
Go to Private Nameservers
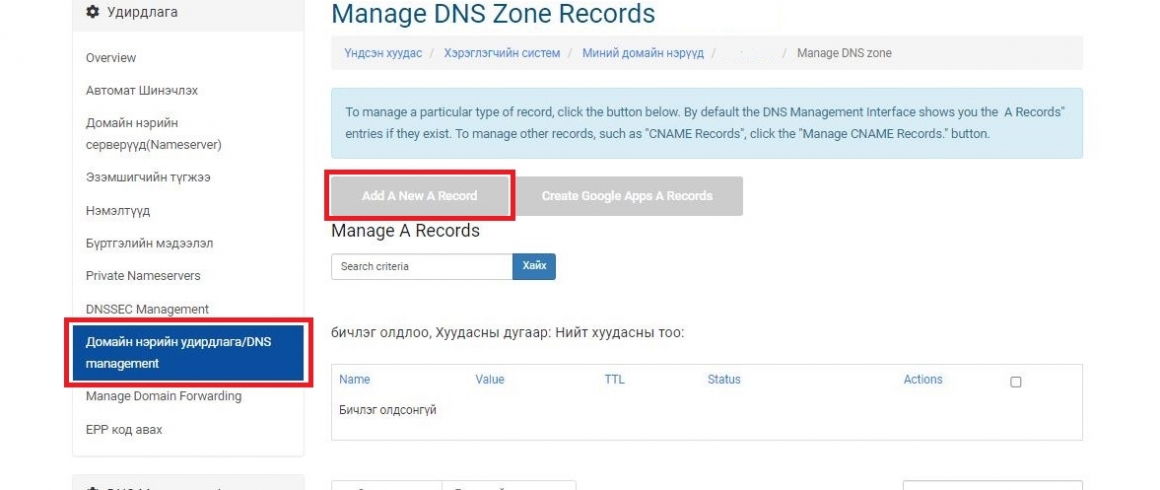click(143, 275)
